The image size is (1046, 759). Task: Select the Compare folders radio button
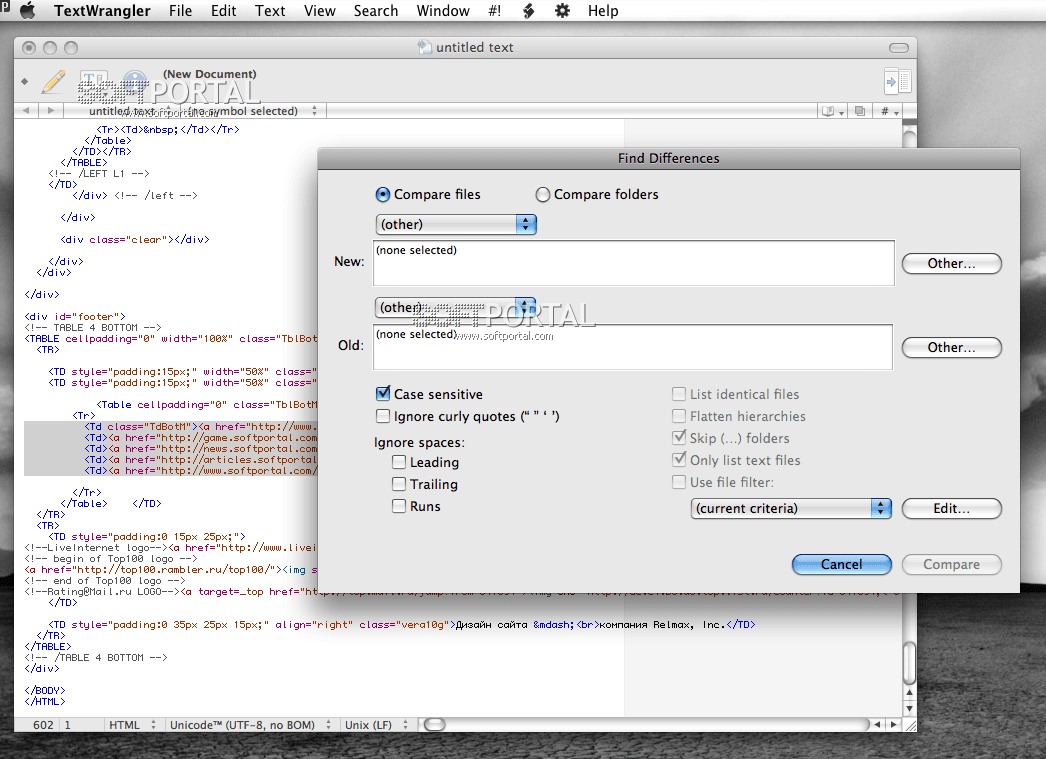[543, 195]
